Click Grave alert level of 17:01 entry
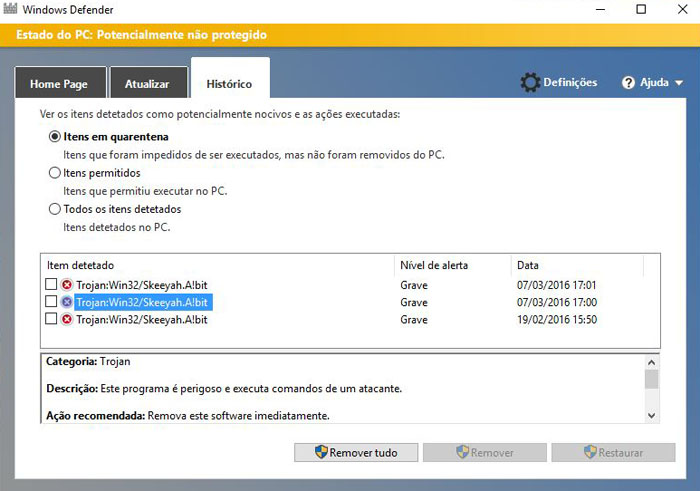Image resolution: width=700 pixels, height=491 pixels. (414, 285)
